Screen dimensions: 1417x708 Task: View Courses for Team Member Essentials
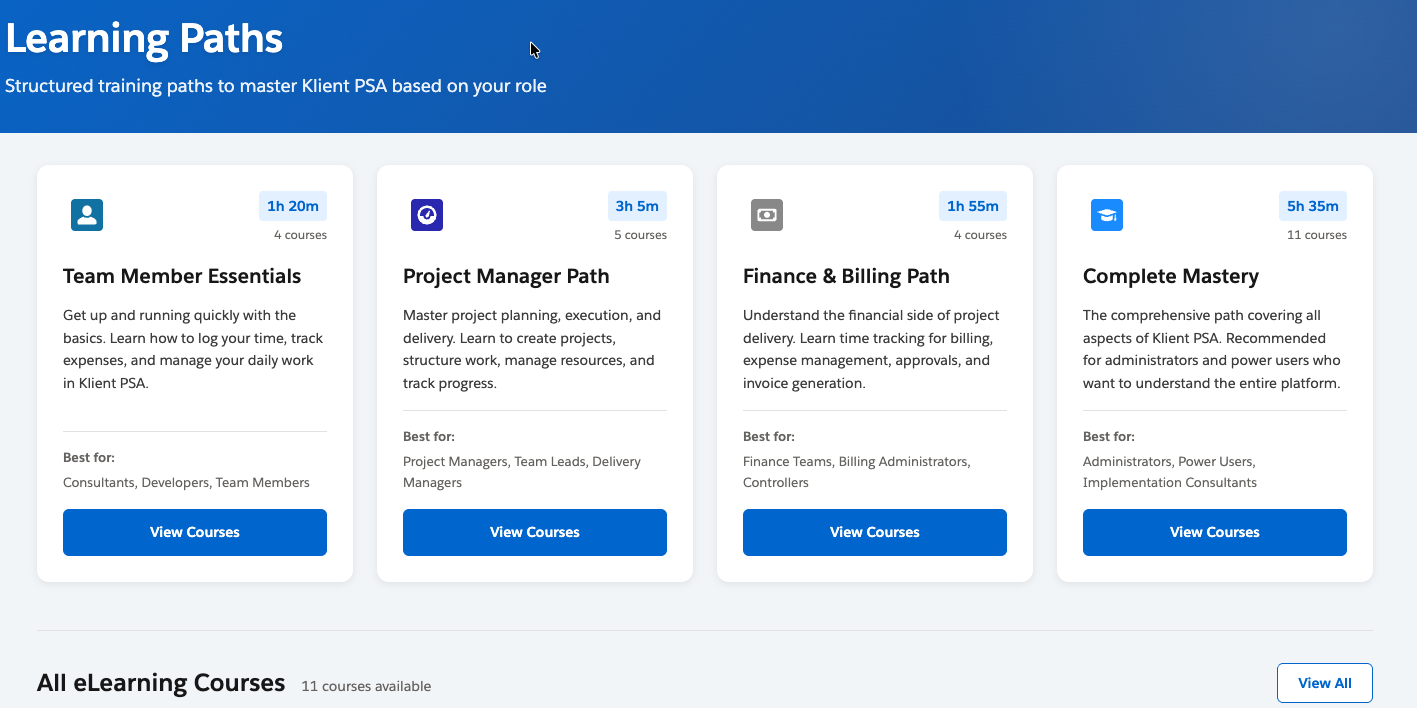[x=195, y=532]
